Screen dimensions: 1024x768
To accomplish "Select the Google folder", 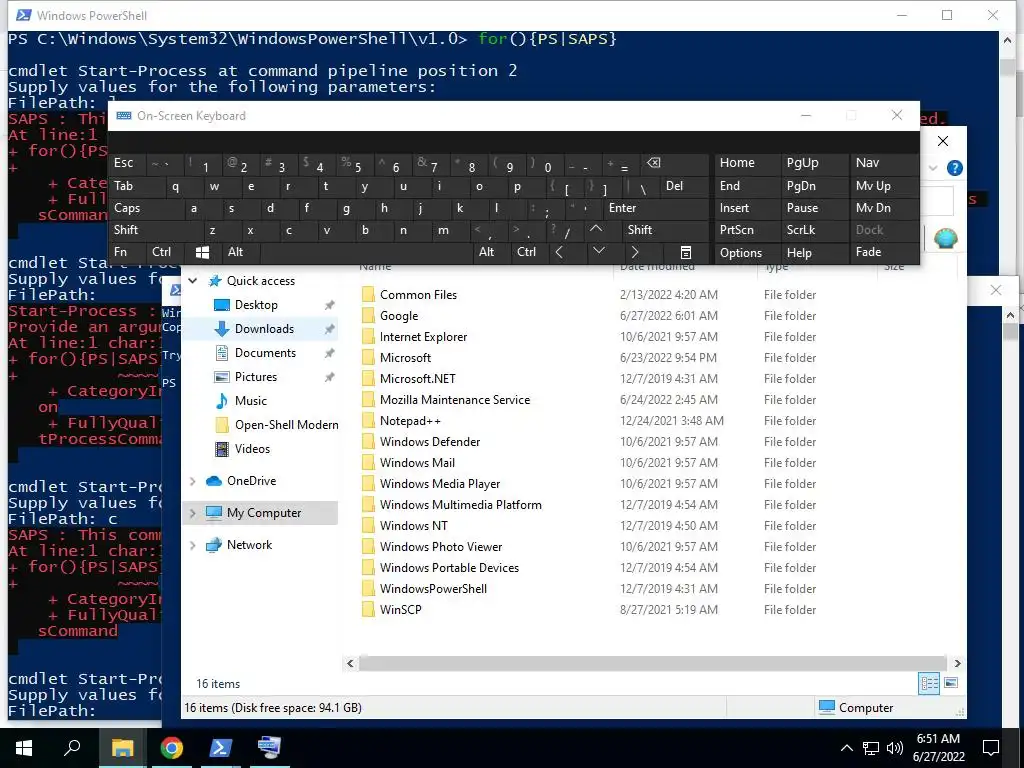I will pyautogui.click(x=398, y=315).
